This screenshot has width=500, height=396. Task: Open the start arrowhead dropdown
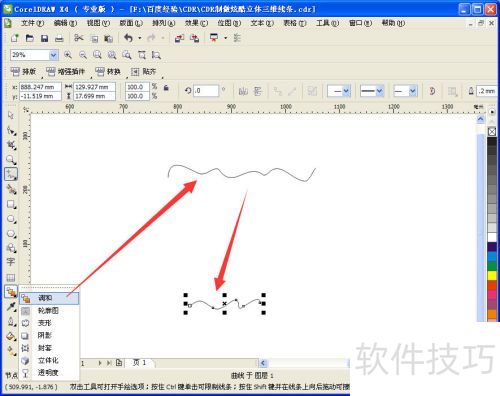[339, 91]
